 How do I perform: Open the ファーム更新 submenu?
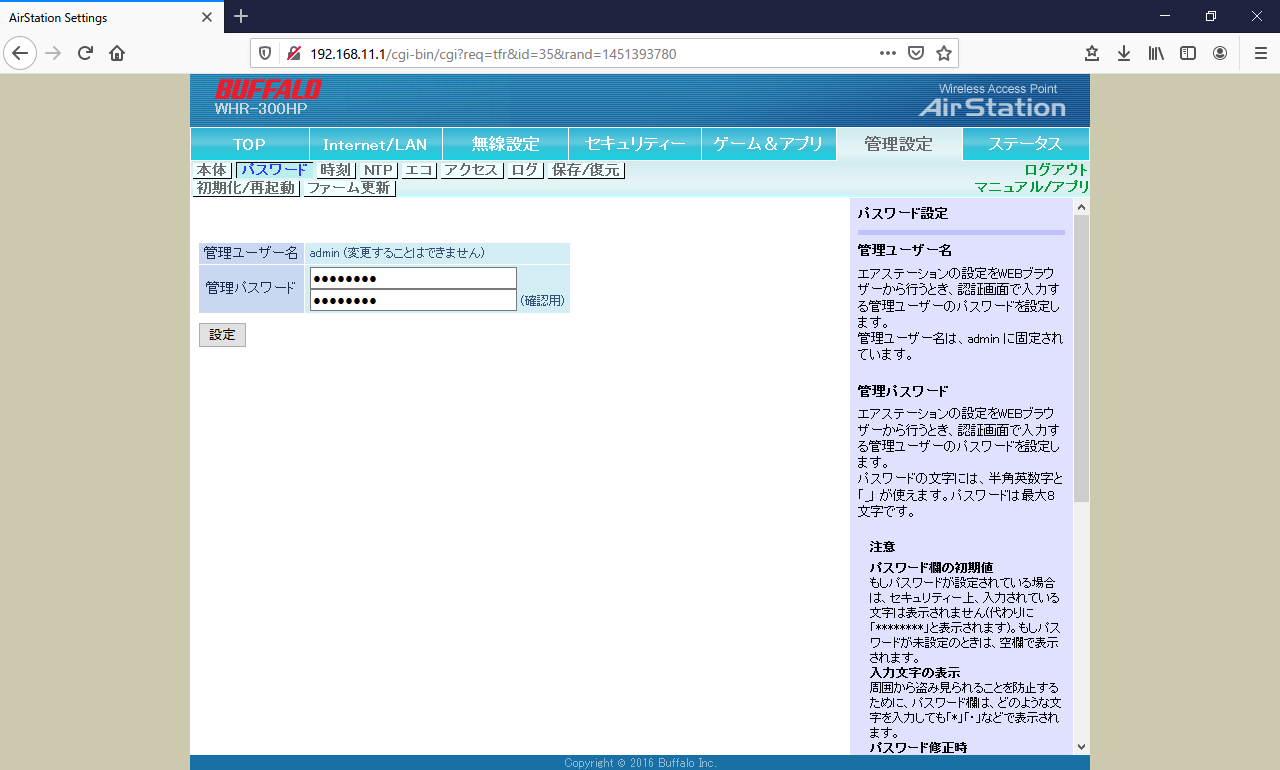pos(349,188)
